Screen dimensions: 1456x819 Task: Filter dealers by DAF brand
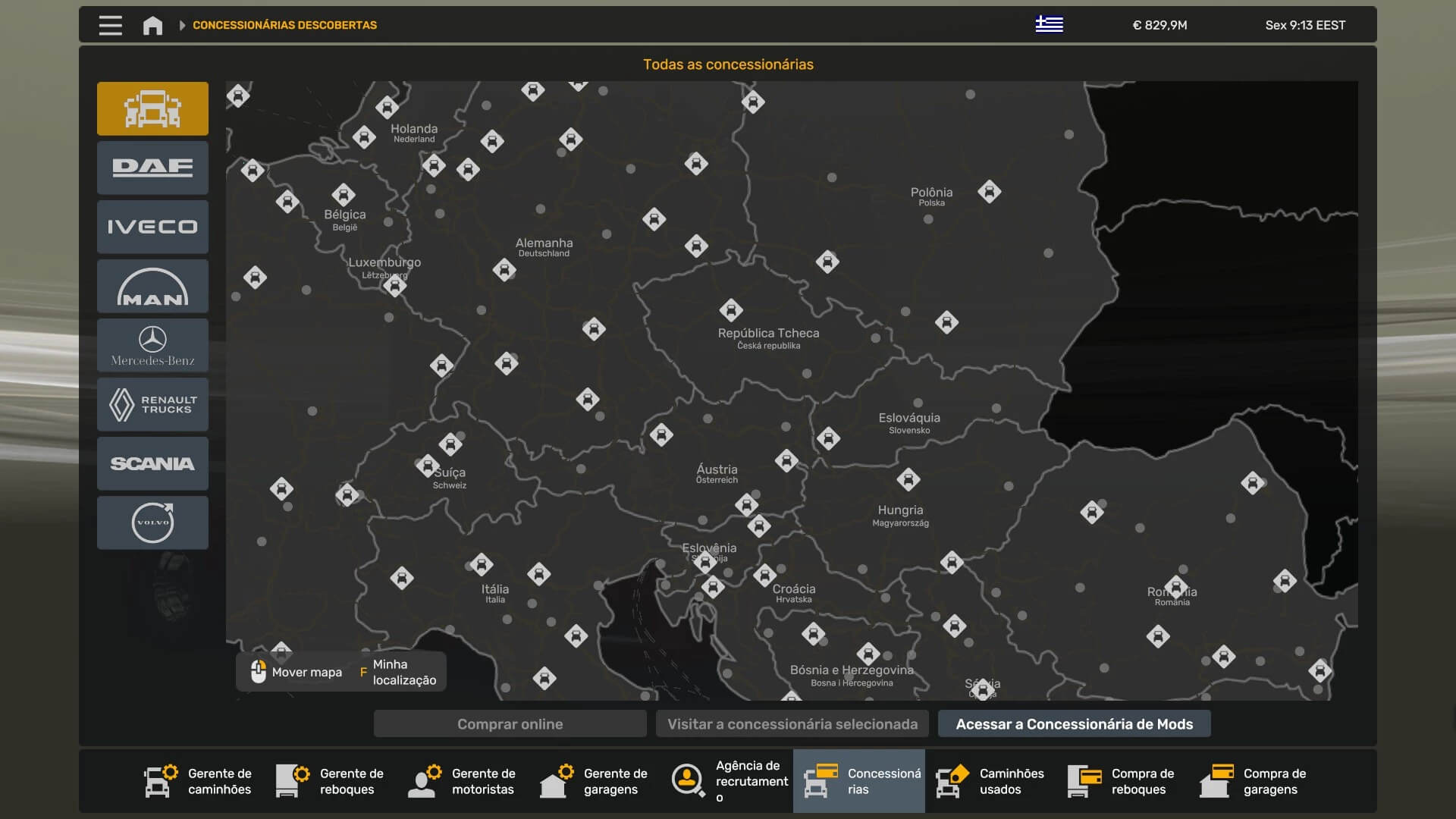(152, 168)
